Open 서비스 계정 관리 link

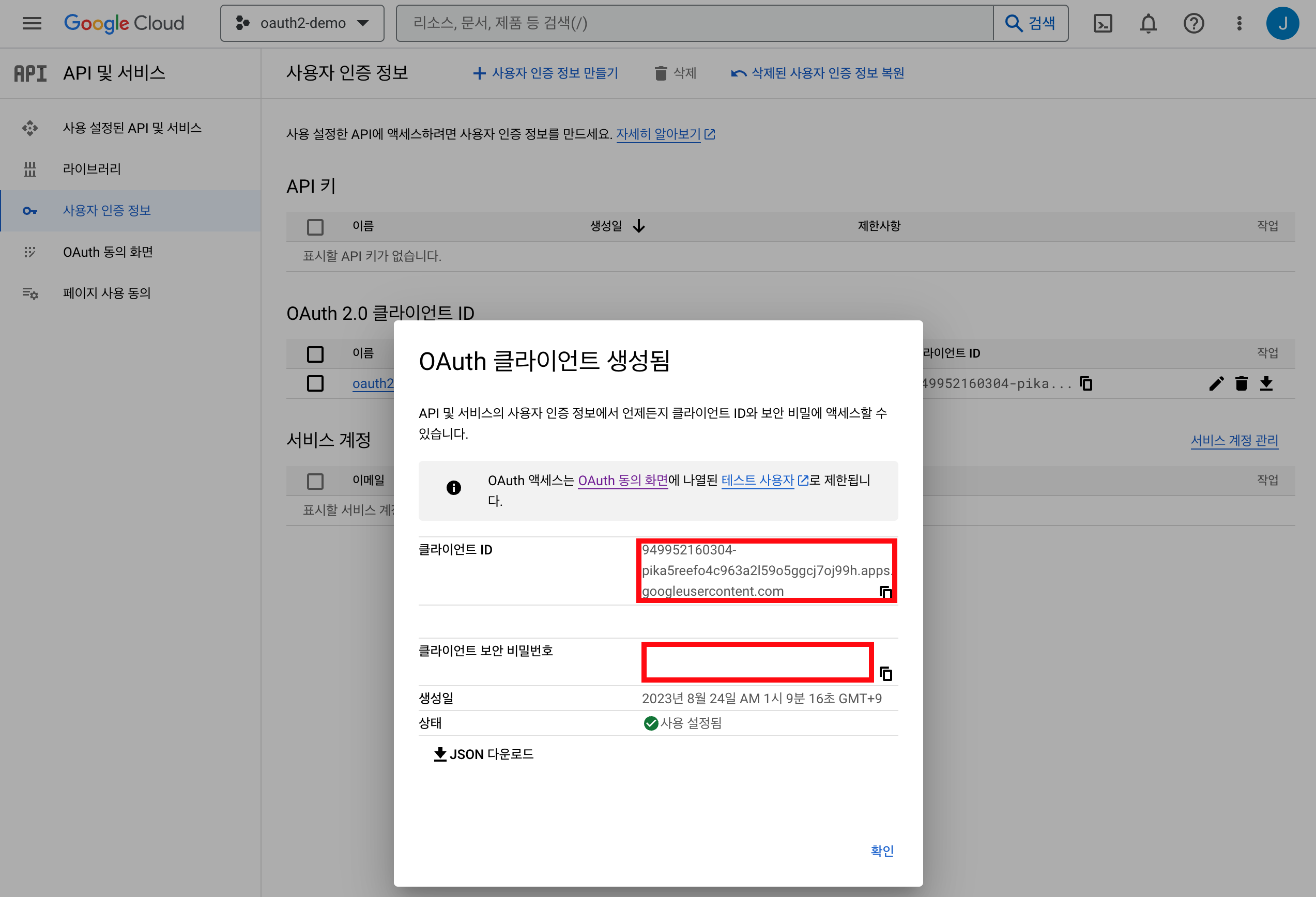pyautogui.click(x=1234, y=440)
